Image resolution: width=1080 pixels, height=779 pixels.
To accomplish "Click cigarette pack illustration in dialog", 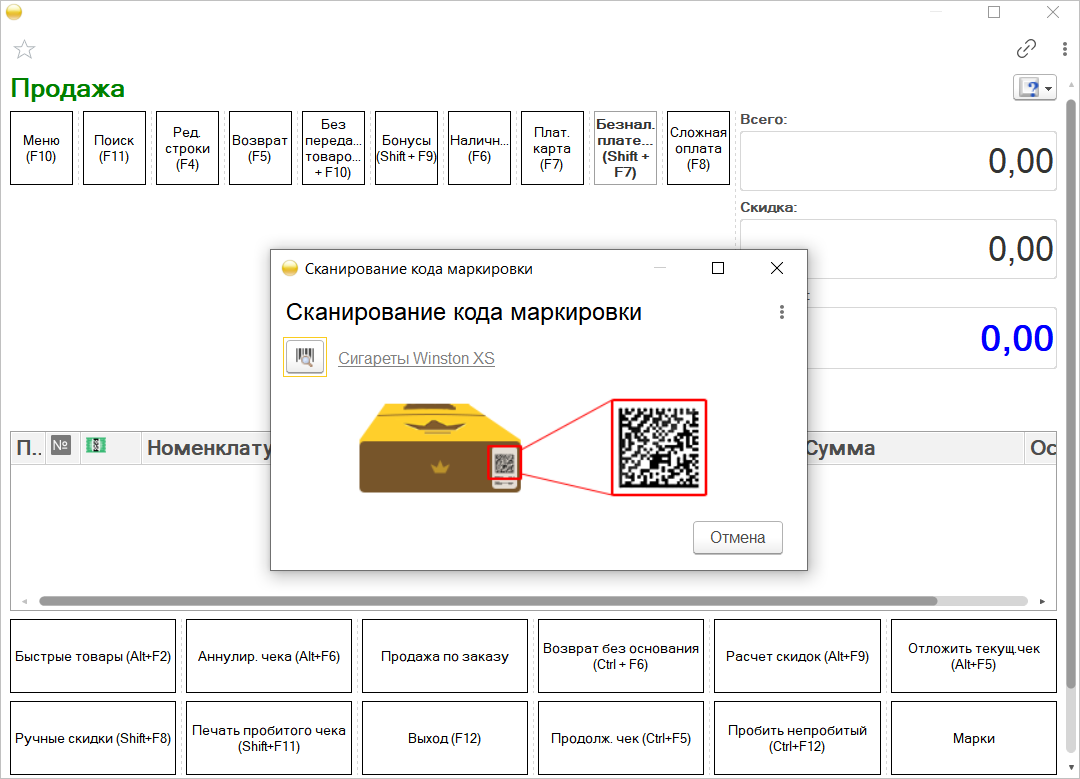I will point(440,448).
